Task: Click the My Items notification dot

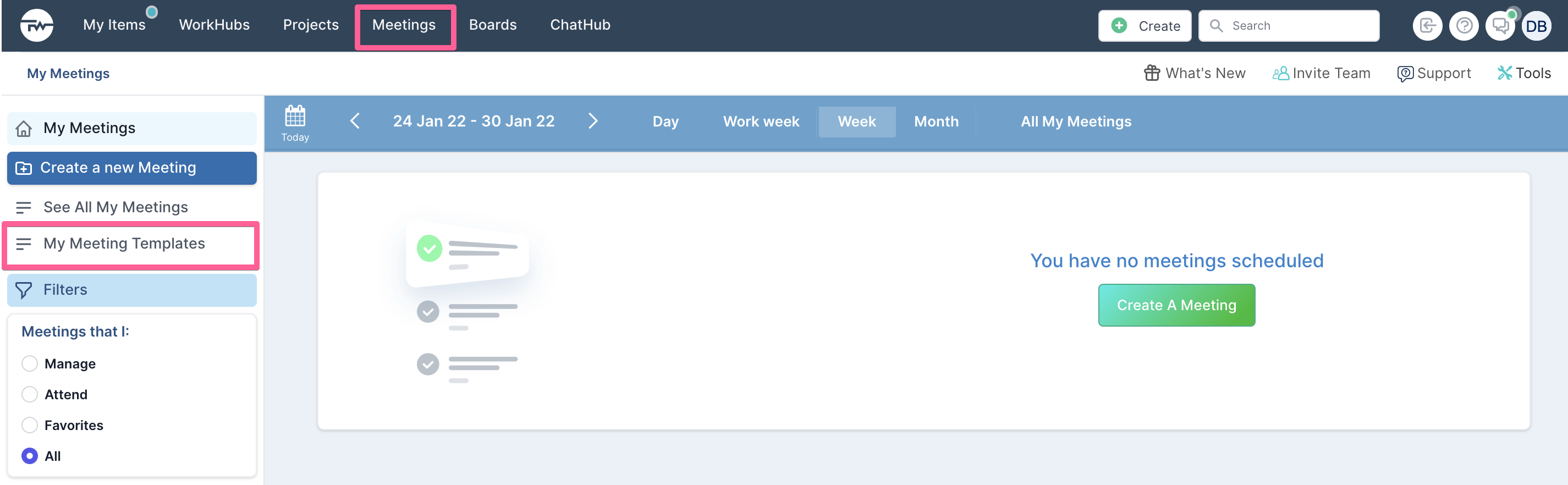Action: coord(152,12)
